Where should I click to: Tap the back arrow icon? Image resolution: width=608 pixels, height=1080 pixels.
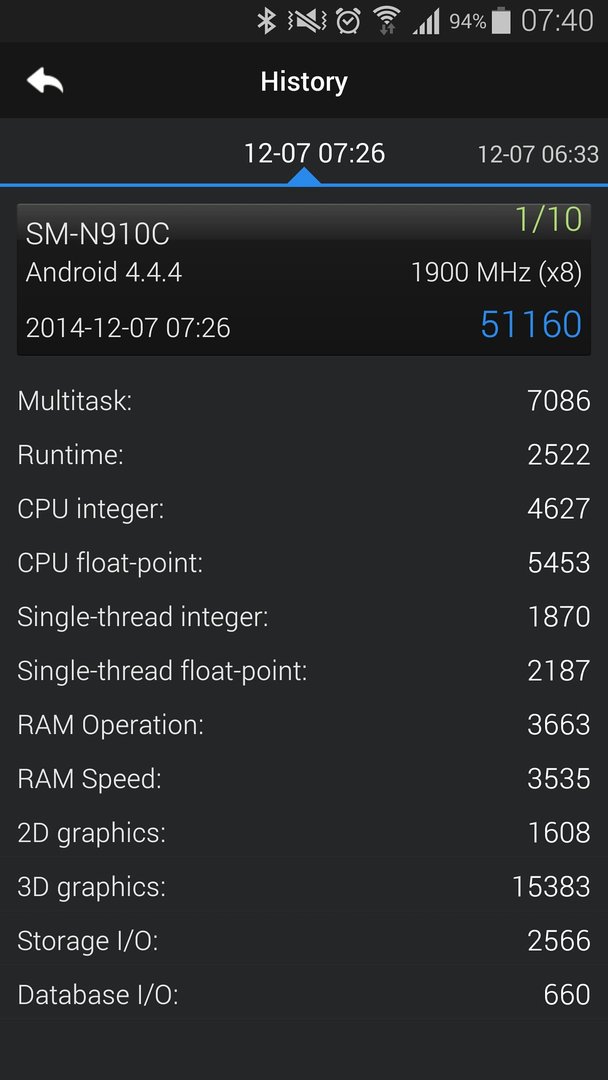pyautogui.click(x=45, y=81)
